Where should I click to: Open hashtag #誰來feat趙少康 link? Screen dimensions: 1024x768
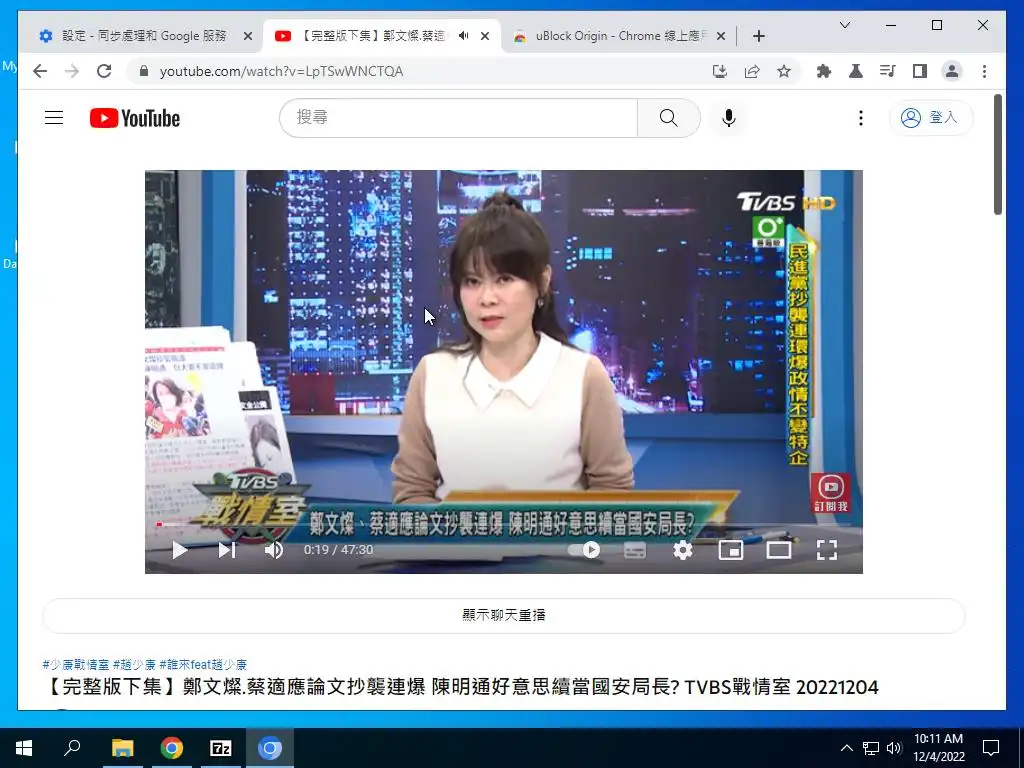(x=203, y=665)
